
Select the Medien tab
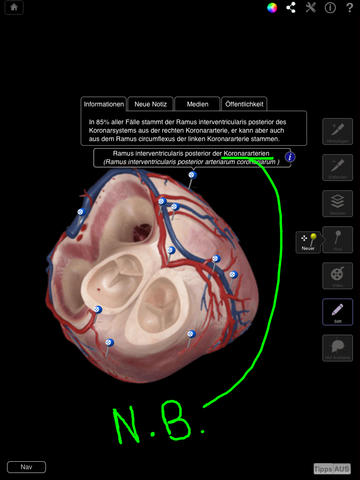coord(197,104)
